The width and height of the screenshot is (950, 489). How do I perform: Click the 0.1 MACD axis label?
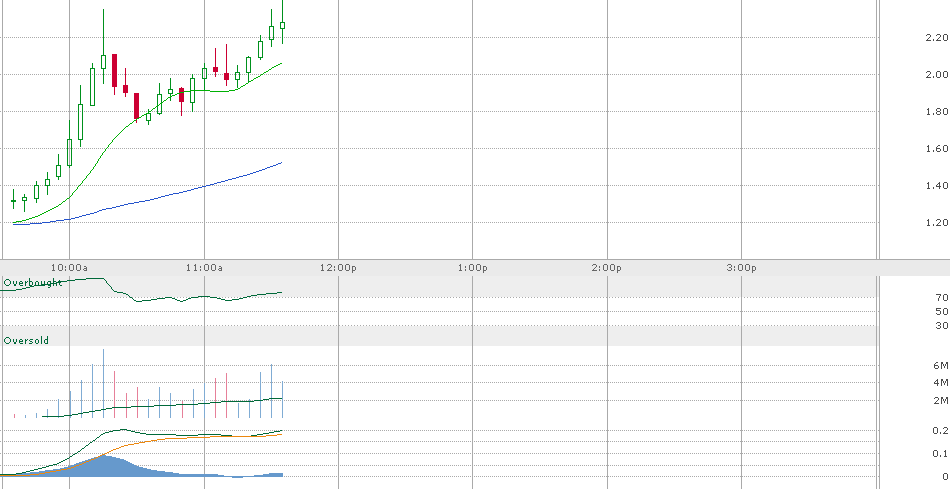(x=941, y=453)
